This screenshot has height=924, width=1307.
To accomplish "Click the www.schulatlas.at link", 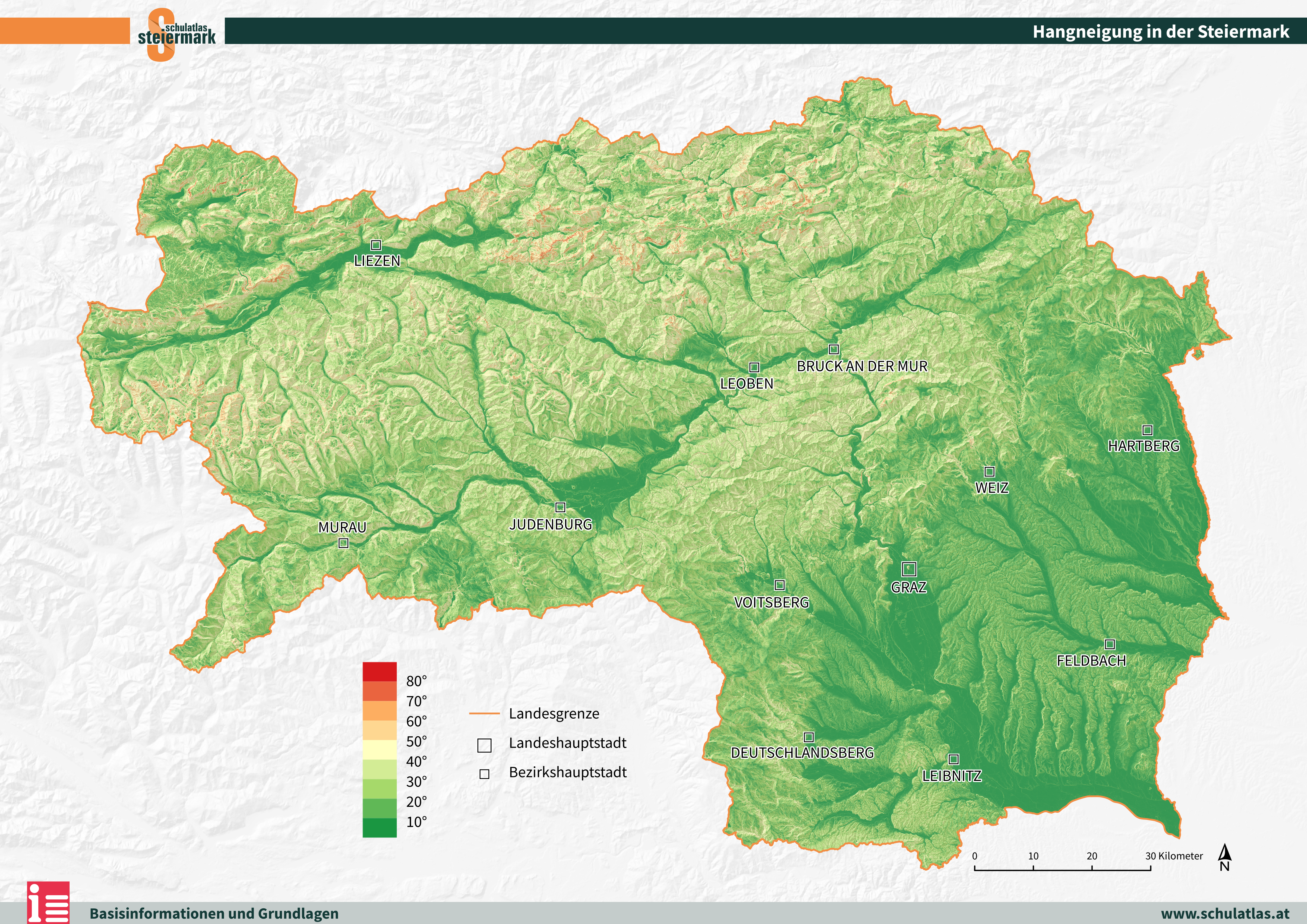I will point(1225,914).
